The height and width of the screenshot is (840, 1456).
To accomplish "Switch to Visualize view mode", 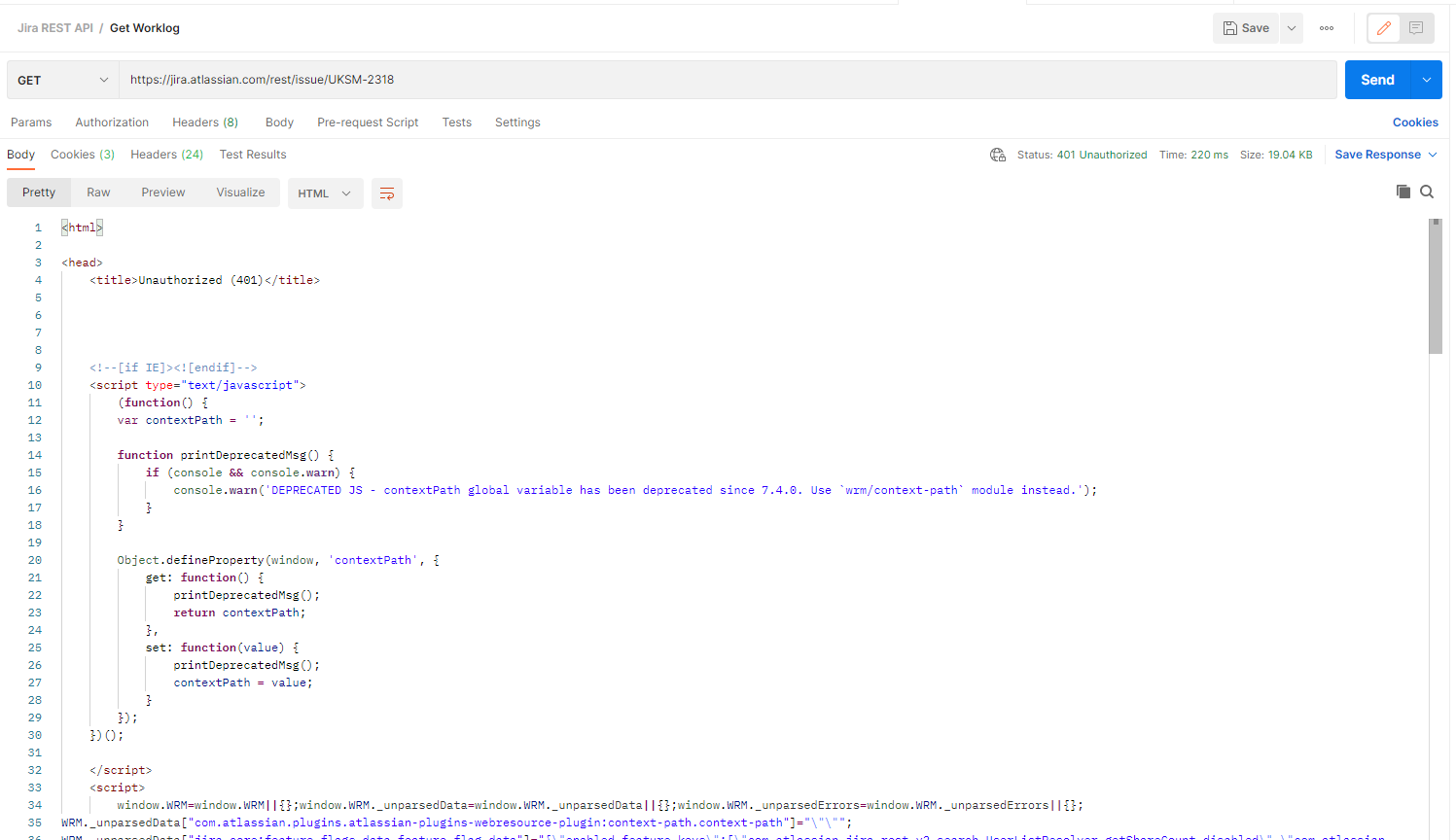I will click(x=240, y=192).
